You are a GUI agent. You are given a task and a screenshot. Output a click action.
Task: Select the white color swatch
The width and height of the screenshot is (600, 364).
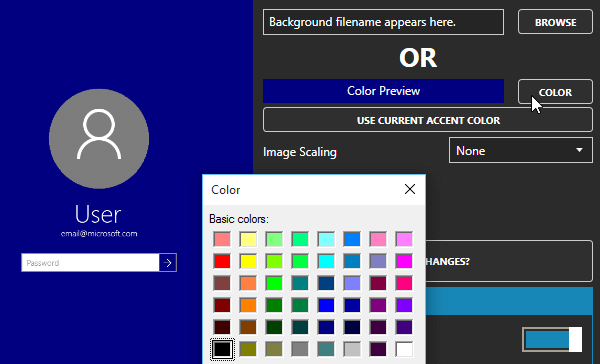point(404,349)
